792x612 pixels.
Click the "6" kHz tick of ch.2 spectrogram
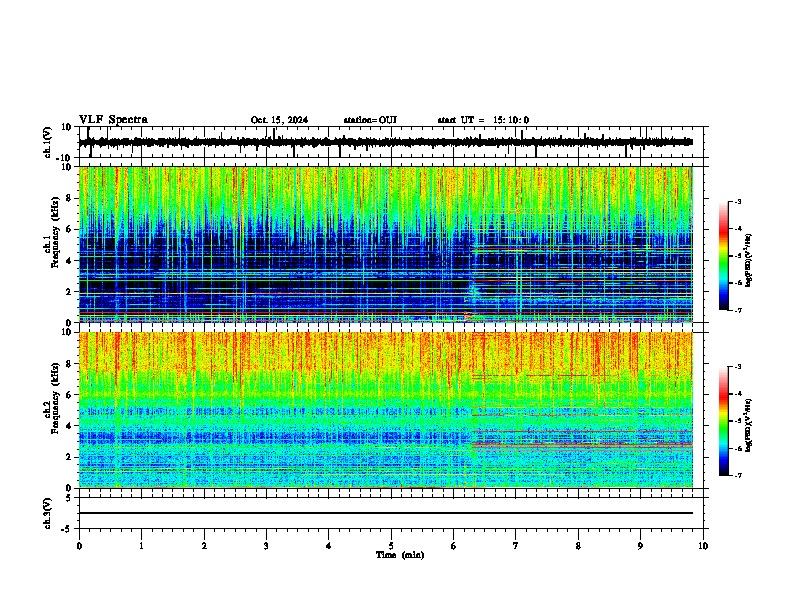click(x=70, y=395)
